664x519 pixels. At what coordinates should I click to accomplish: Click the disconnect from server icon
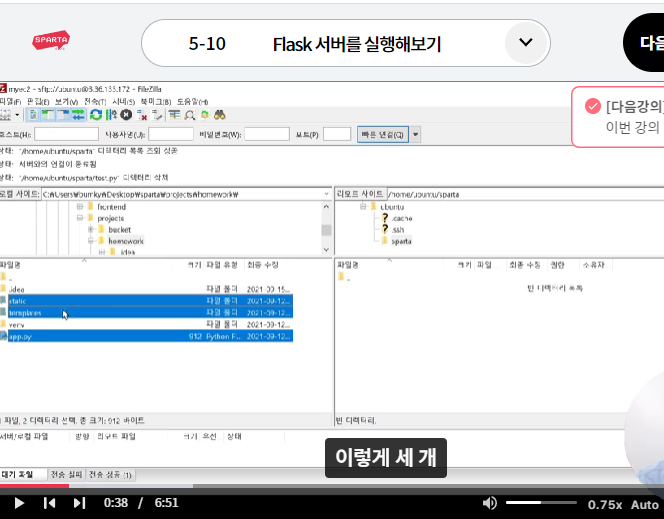pyautogui.click(x=141, y=115)
